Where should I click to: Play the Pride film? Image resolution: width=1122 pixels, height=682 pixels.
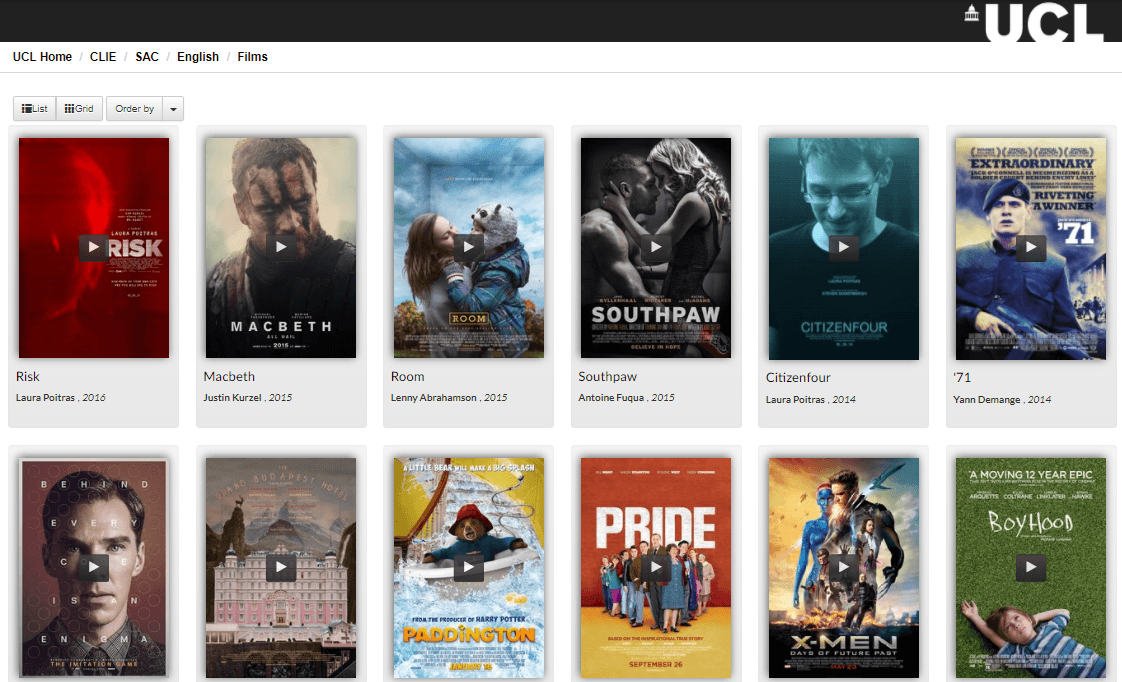pos(656,567)
